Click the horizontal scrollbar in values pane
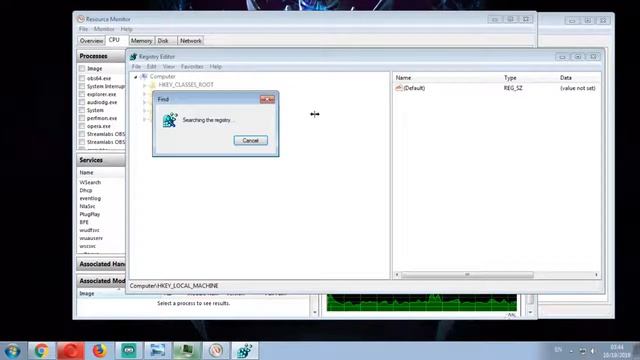 [x=467, y=275]
